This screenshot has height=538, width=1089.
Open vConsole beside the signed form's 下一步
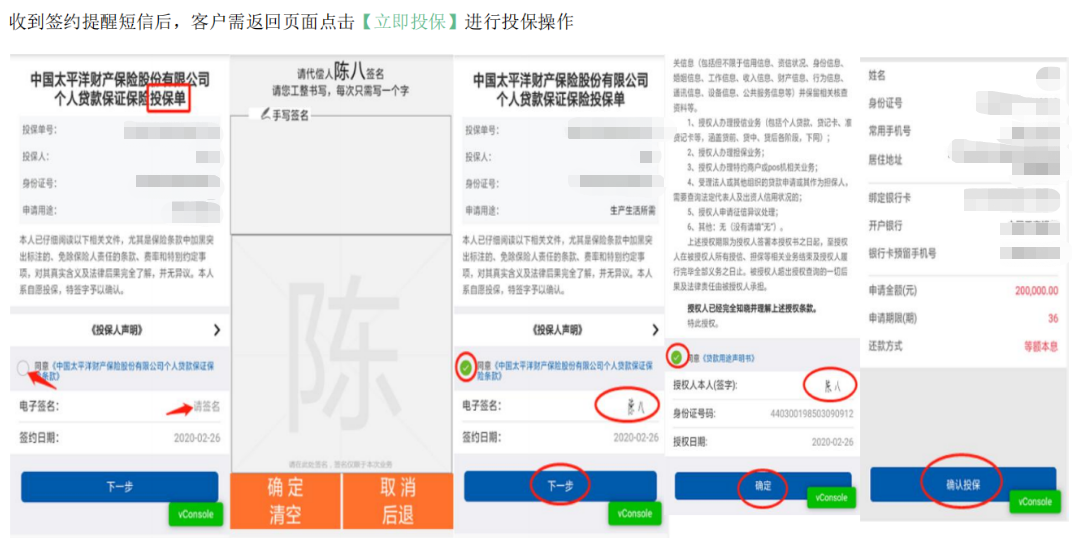tap(636, 514)
